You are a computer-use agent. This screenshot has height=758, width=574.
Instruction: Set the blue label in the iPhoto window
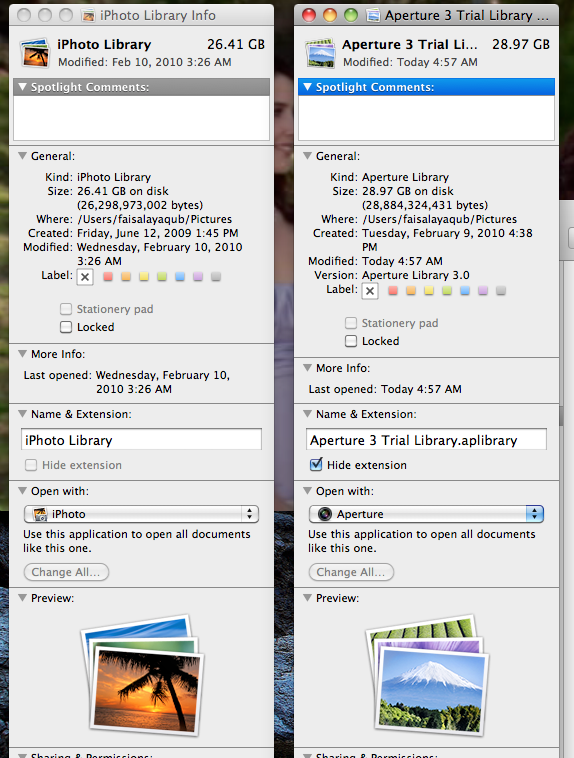pos(180,277)
